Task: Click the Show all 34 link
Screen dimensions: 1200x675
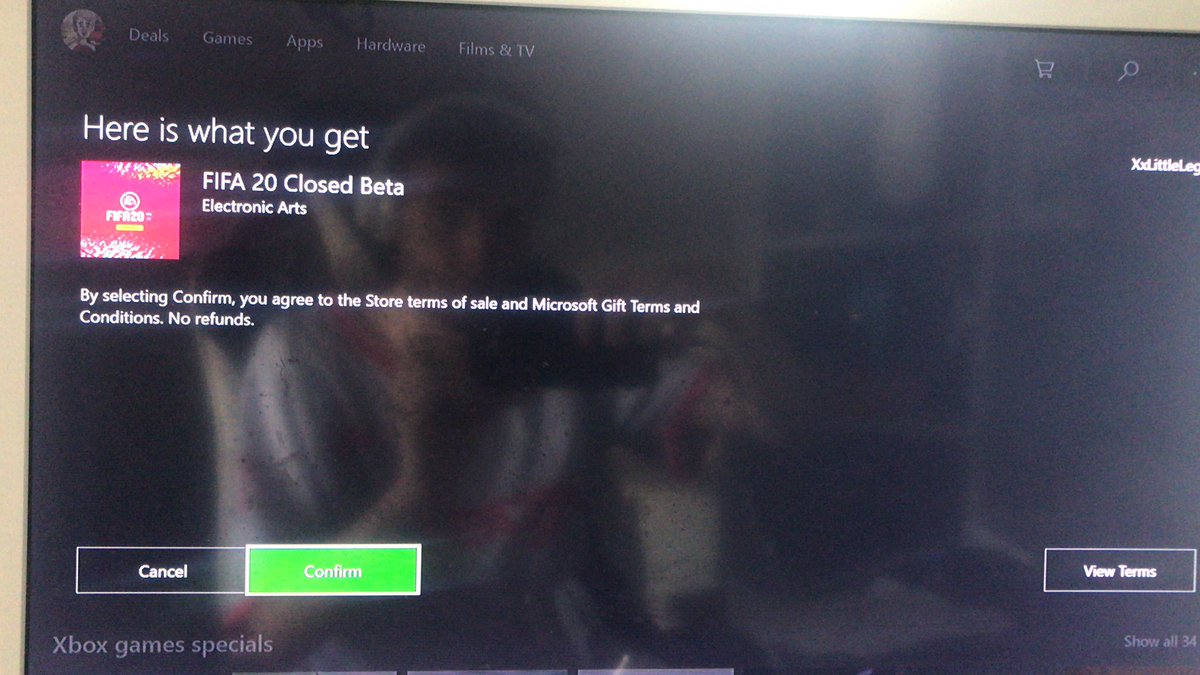Action: click(1159, 641)
